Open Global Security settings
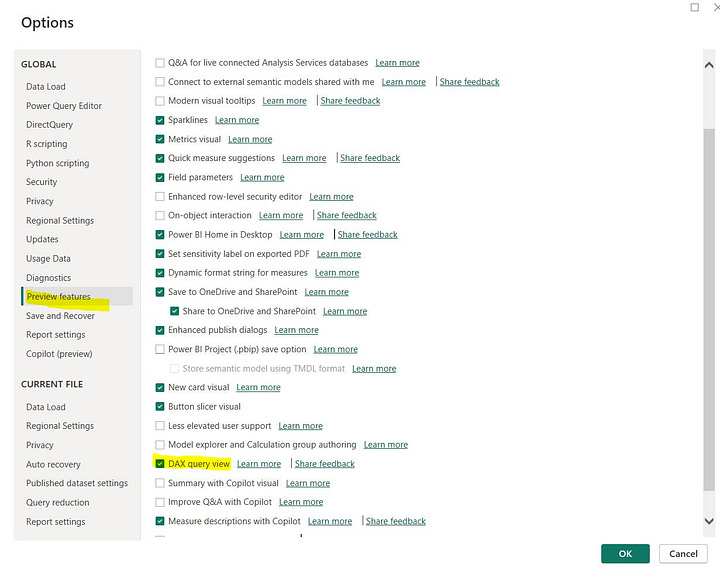The width and height of the screenshot is (720, 577). [41, 182]
